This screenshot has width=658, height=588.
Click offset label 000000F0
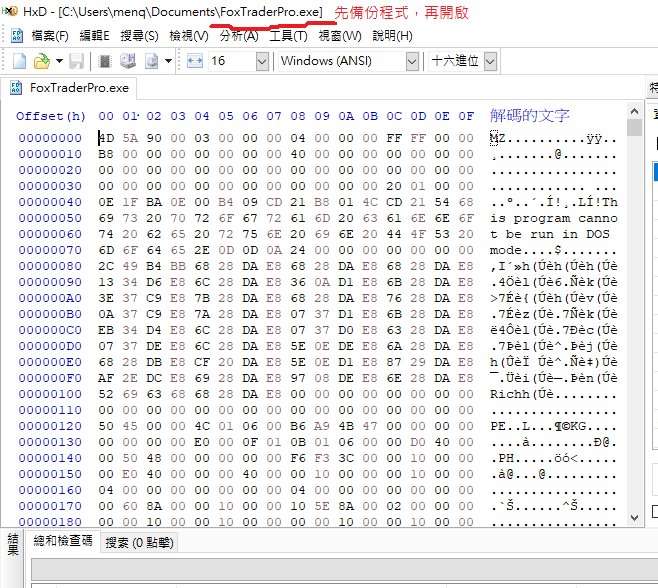click(x=50, y=378)
